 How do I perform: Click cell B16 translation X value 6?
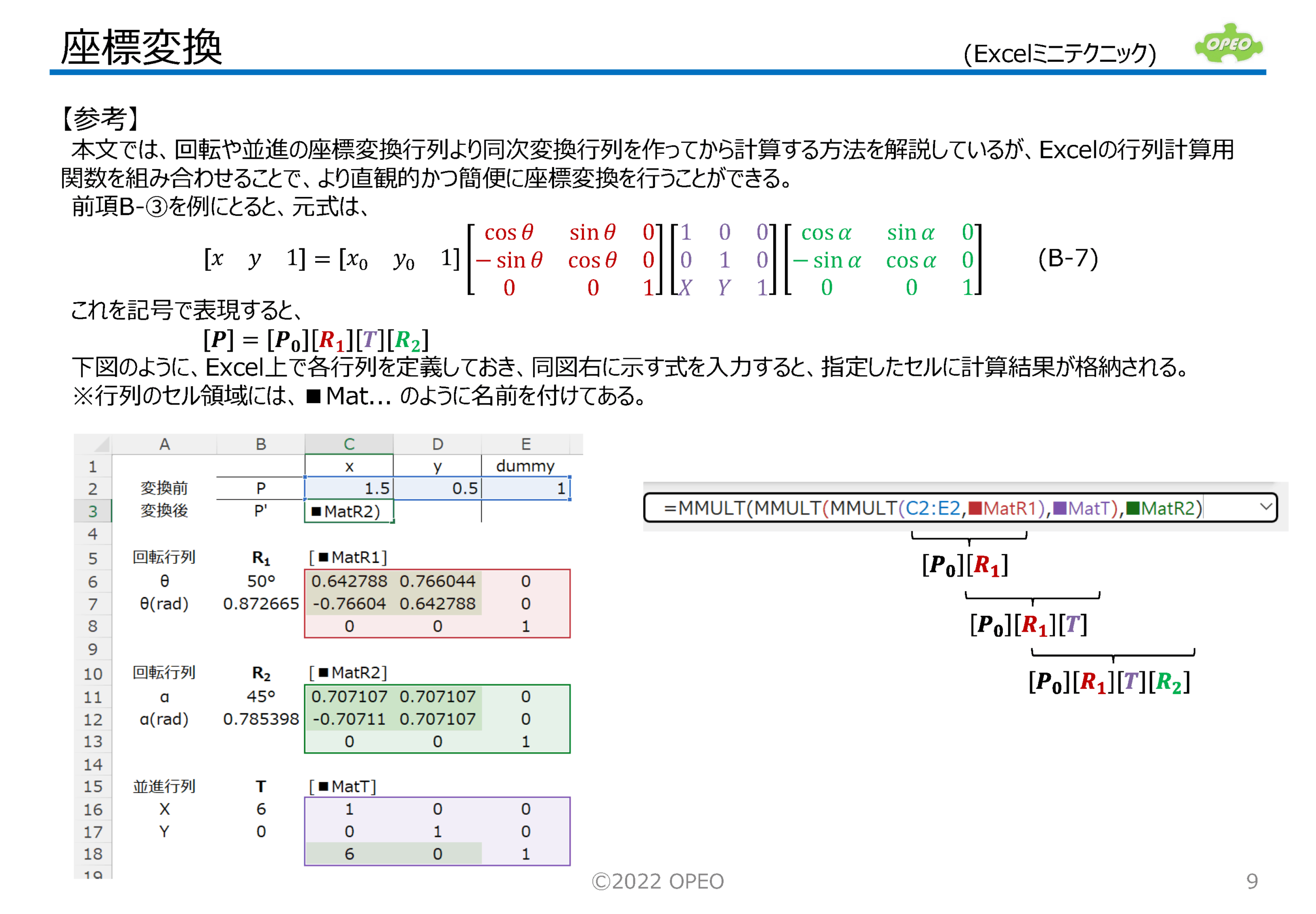click(261, 809)
